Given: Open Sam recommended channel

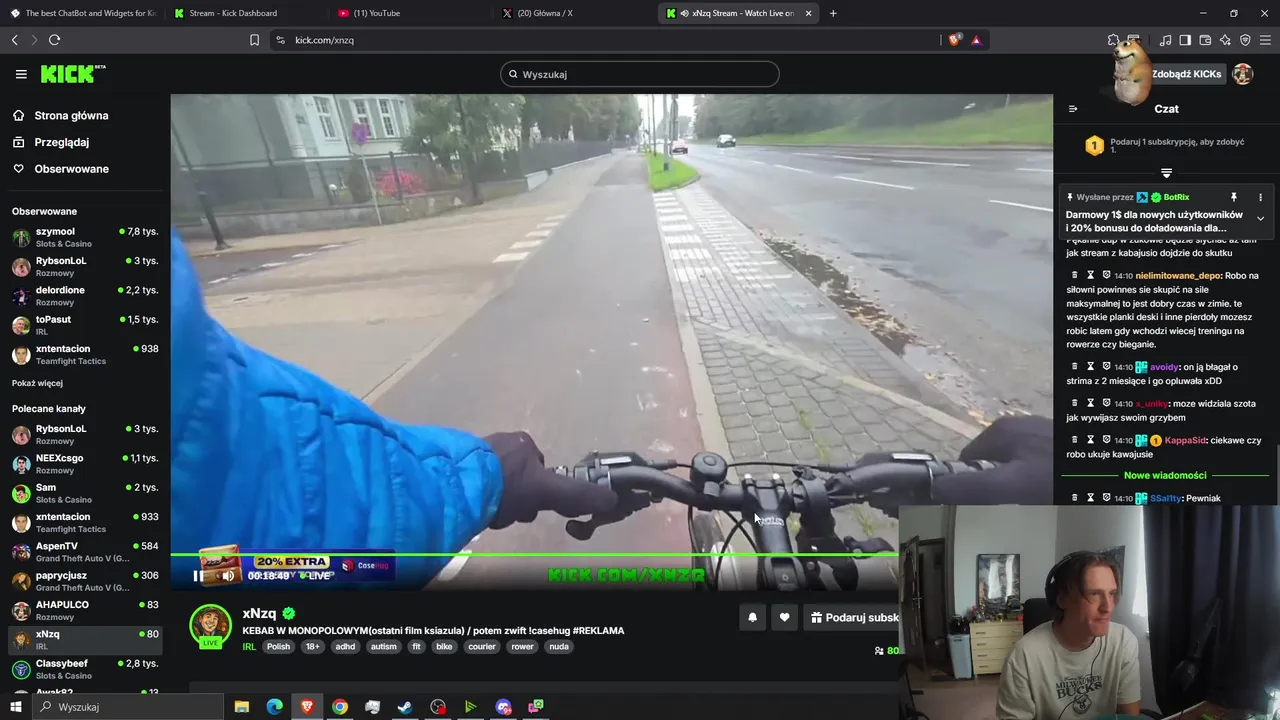Looking at the screenshot, I should [x=85, y=493].
